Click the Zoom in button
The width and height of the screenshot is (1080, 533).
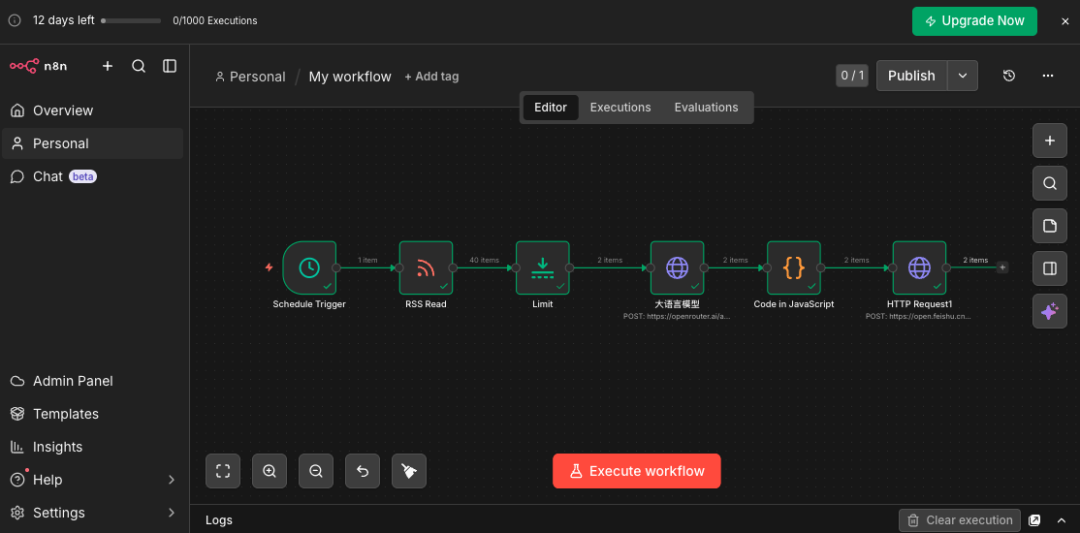tap(269, 471)
